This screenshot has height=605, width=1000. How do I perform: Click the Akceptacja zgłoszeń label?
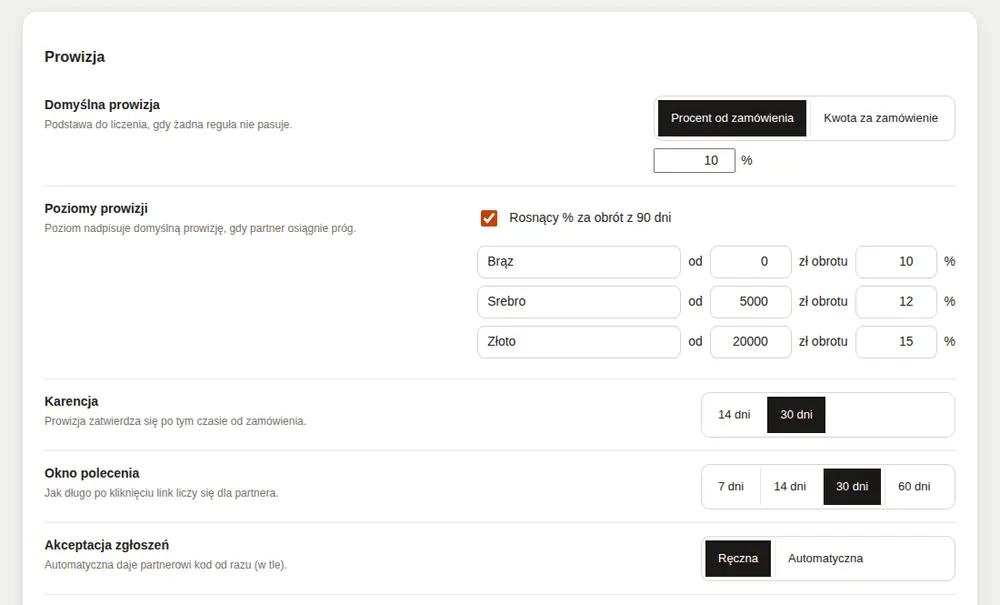click(107, 546)
